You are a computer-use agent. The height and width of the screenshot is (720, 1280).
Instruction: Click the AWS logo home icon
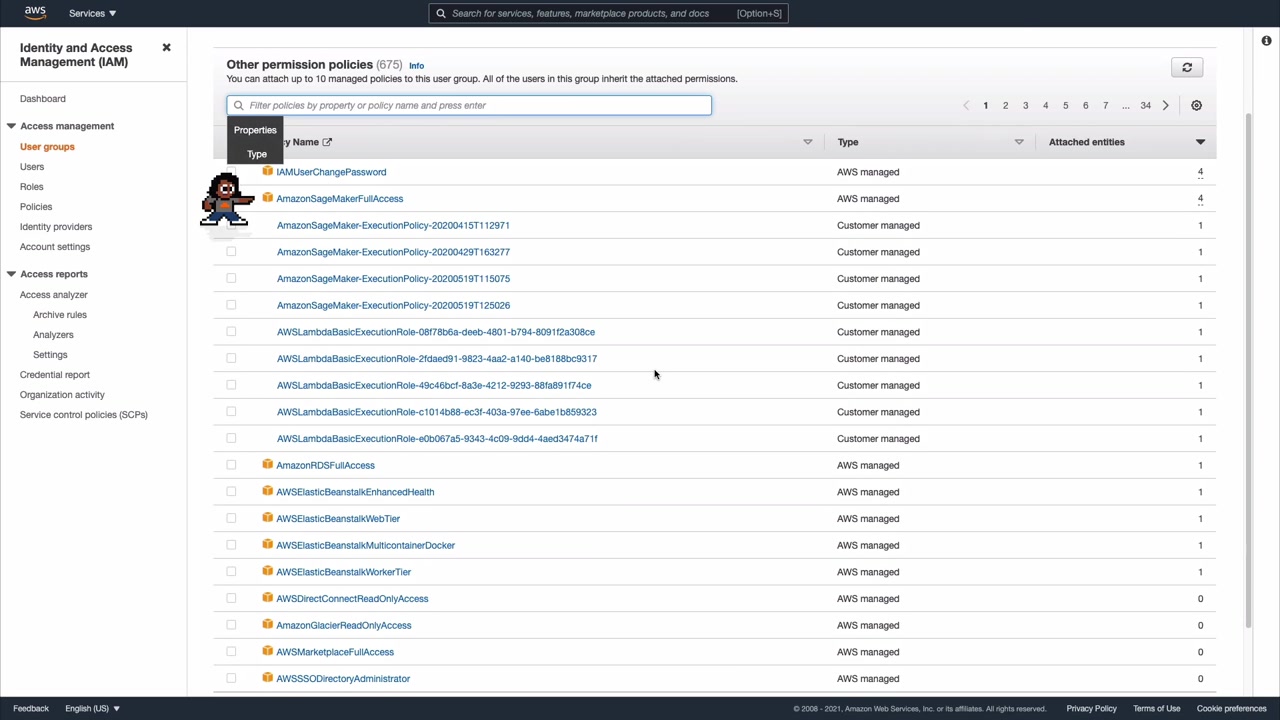click(x=35, y=13)
